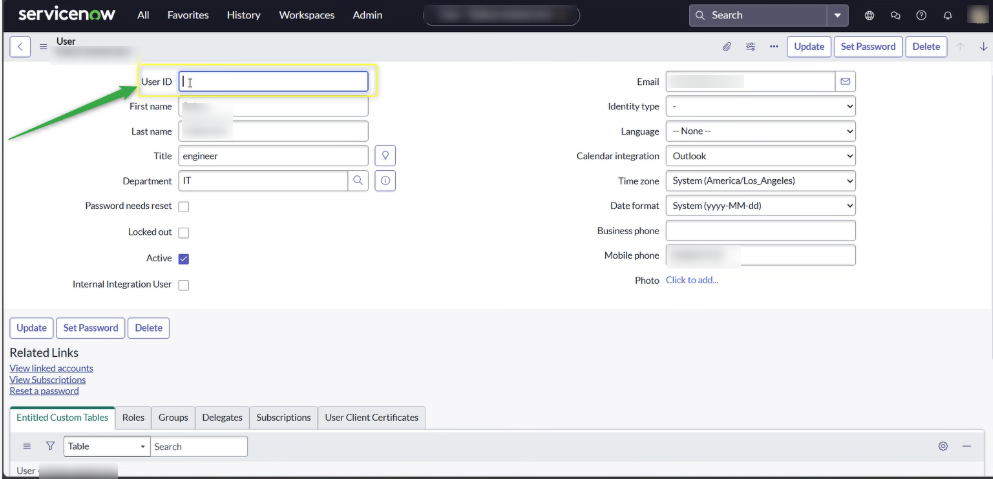Open the globe scope selector icon
The image size is (993, 479).
[x=870, y=15]
